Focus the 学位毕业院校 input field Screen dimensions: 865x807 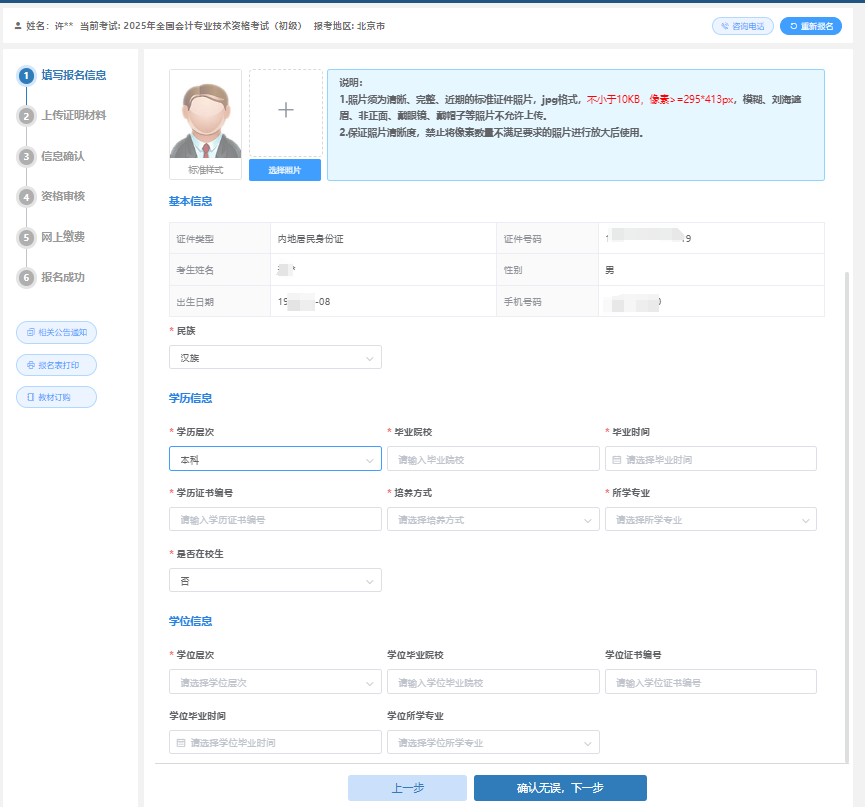pos(493,682)
